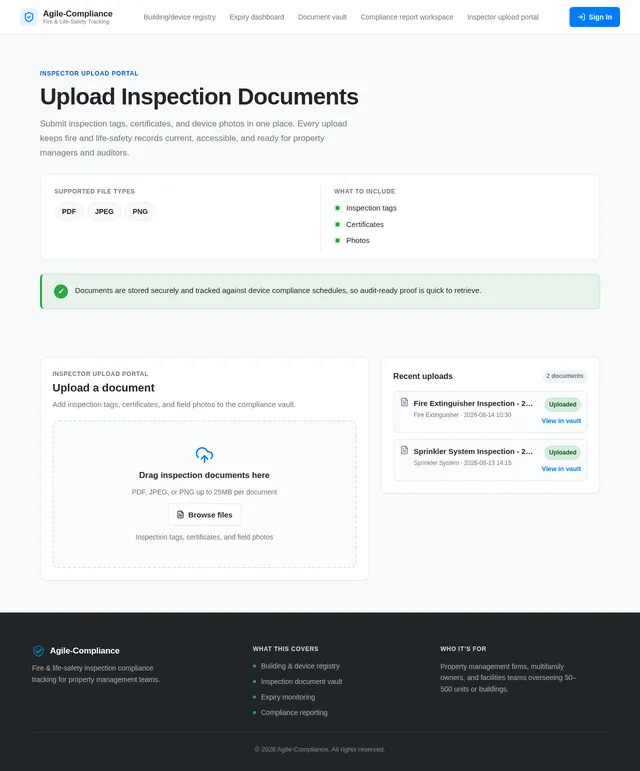Screen dimensions: 640x771
Task: Click the document icon beside Fire Extinguisher Inspection
Action: click(x=404, y=402)
